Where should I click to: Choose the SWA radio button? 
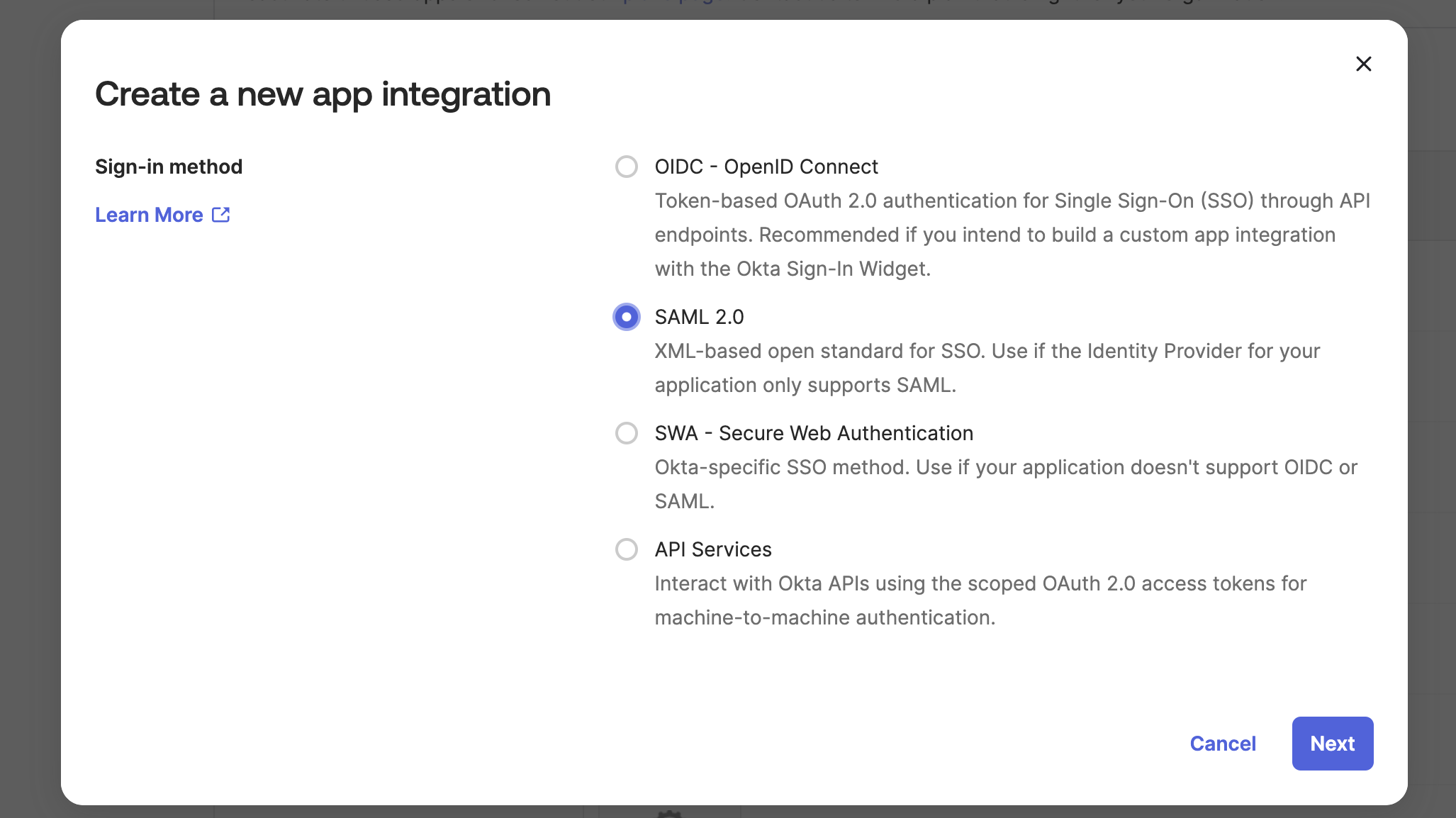[627, 433]
